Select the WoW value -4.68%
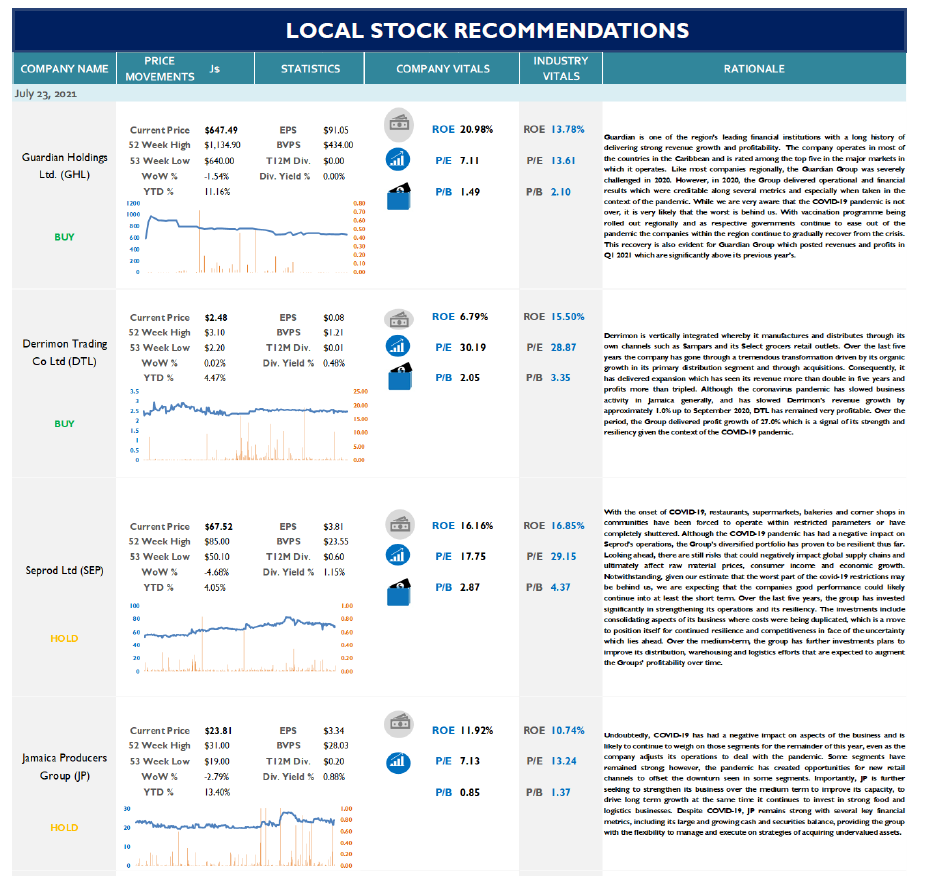 click(217, 572)
